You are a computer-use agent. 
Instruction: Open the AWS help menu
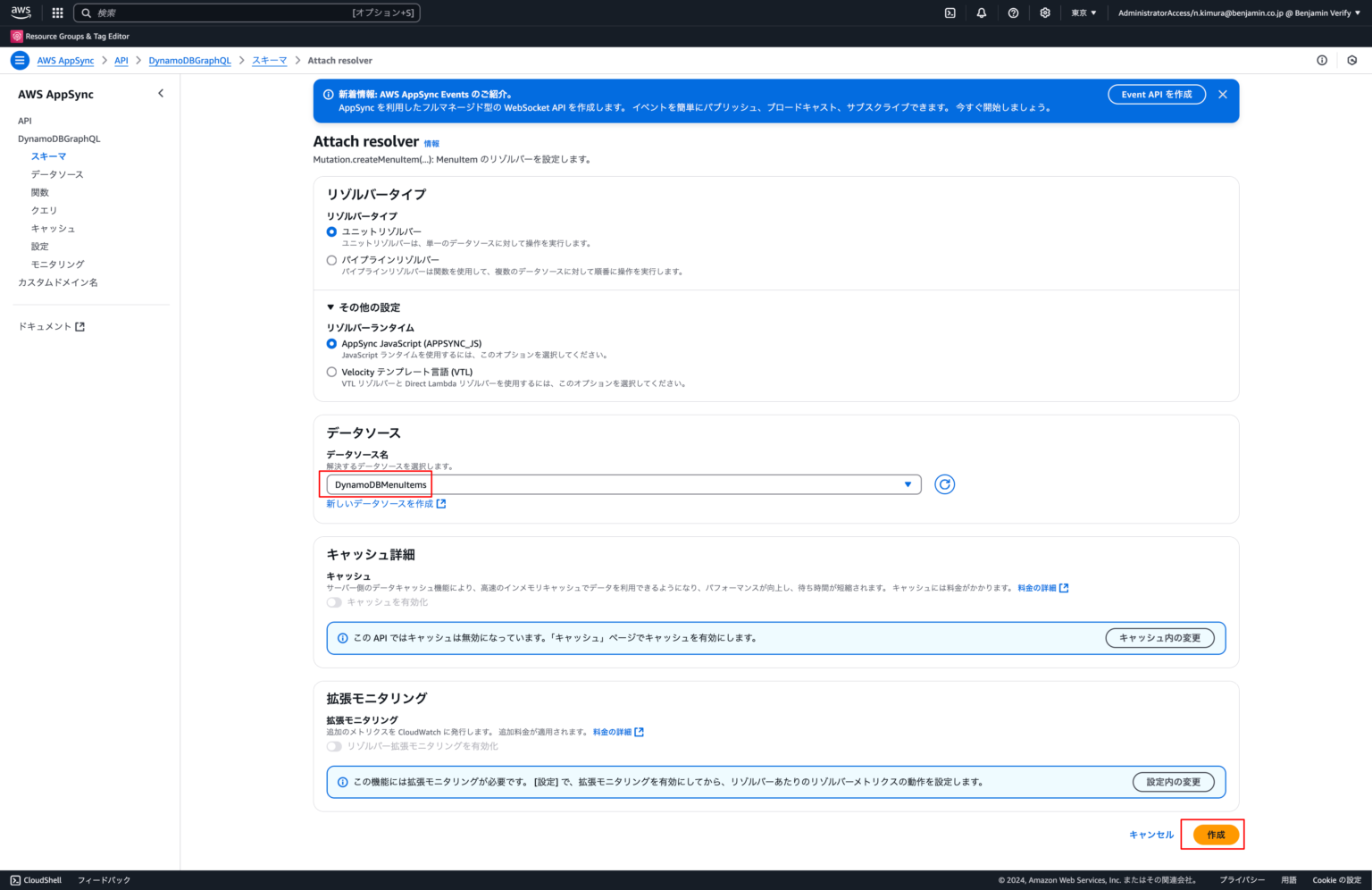(x=1013, y=13)
